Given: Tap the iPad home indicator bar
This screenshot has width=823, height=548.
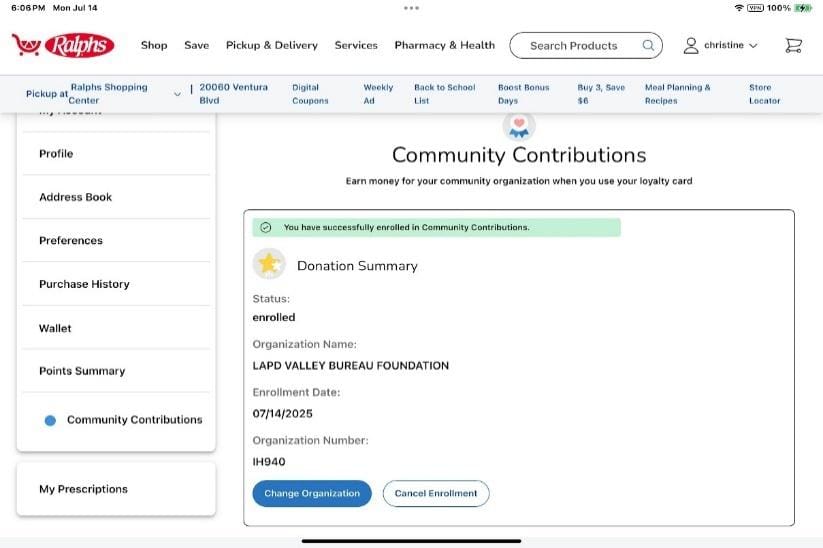Looking at the screenshot, I should [x=412, y=541].
